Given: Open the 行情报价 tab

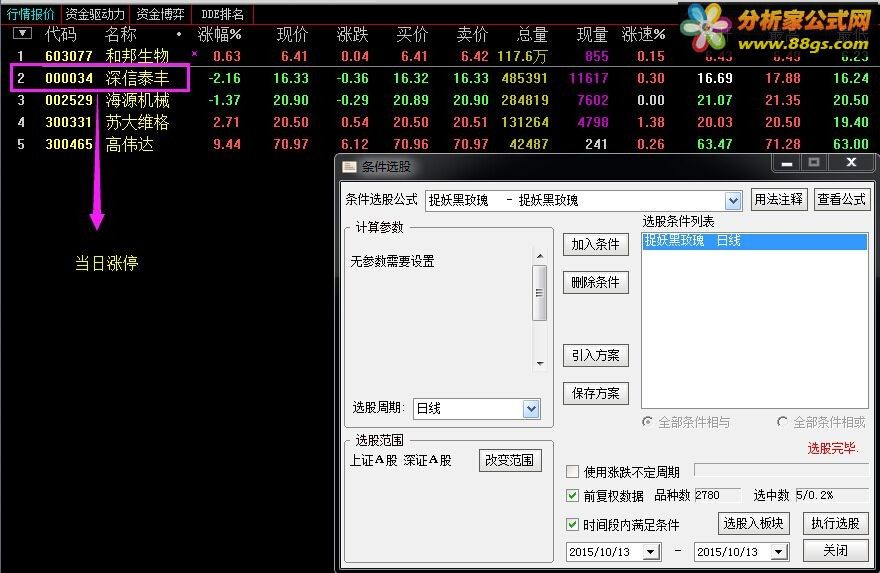Looking at the screenshot, I should point(31,14).
